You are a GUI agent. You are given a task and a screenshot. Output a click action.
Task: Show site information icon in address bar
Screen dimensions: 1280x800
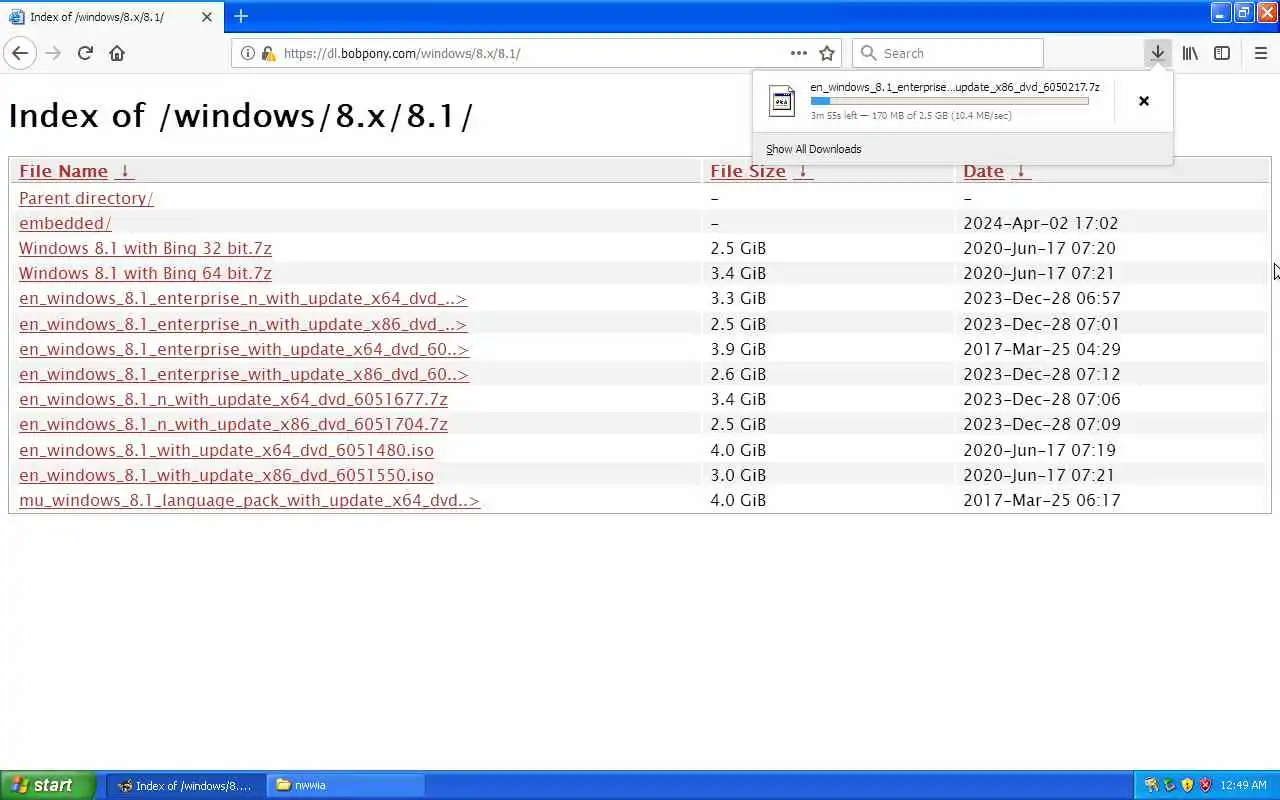248,53
